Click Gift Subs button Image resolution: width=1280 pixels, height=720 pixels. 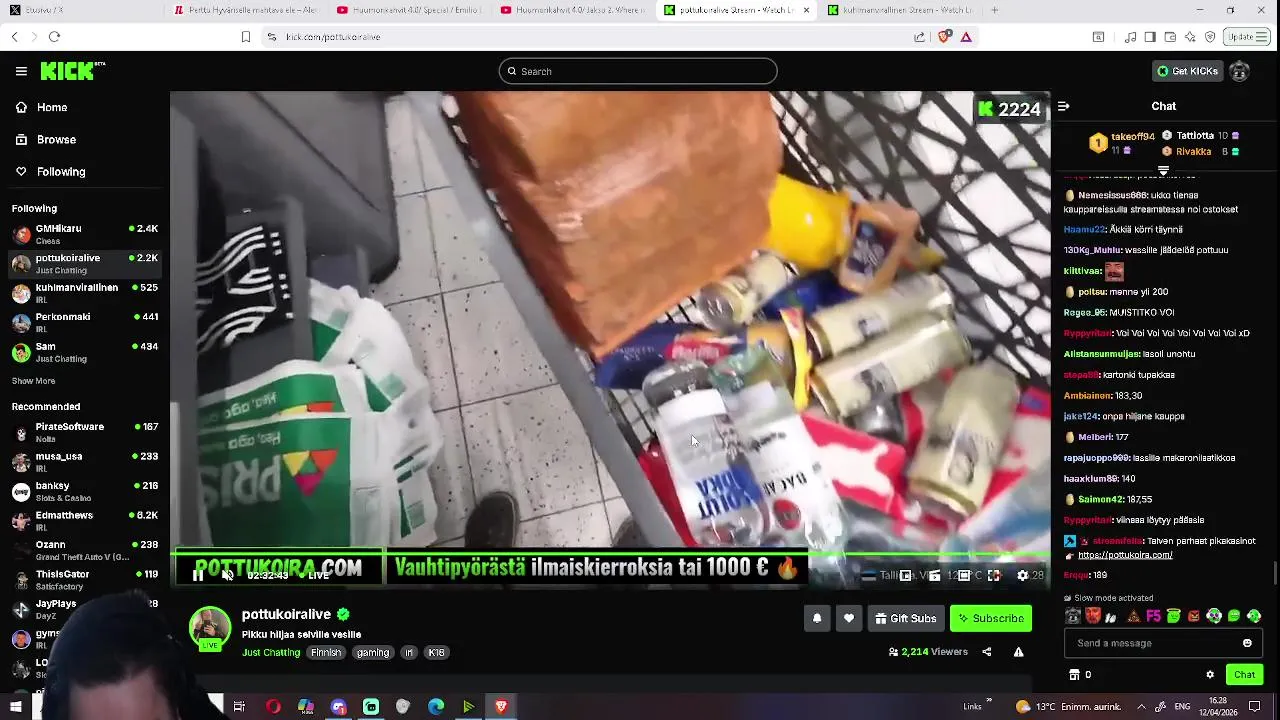click(905, 618)
